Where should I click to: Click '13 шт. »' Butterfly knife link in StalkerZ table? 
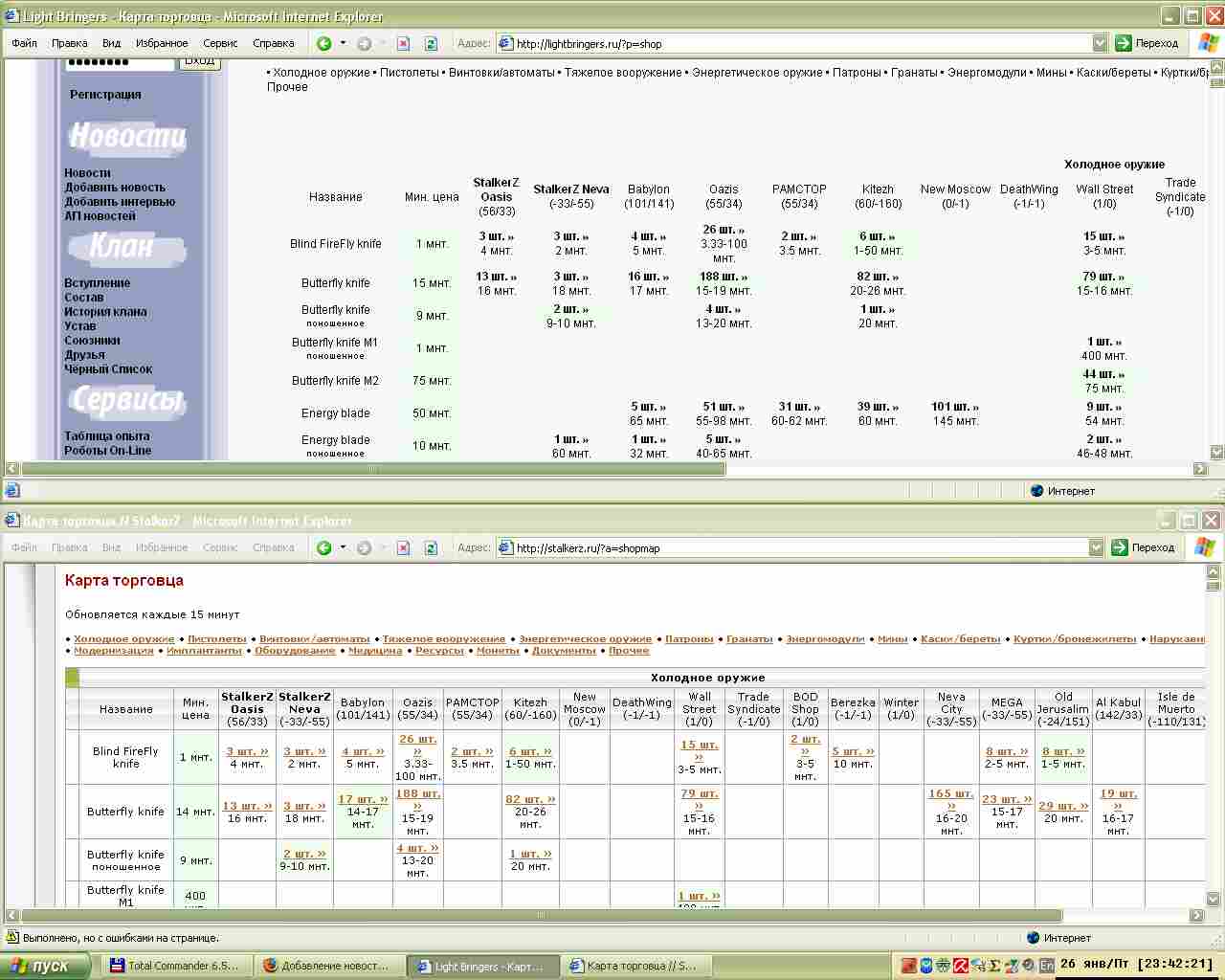pos(247,806)
